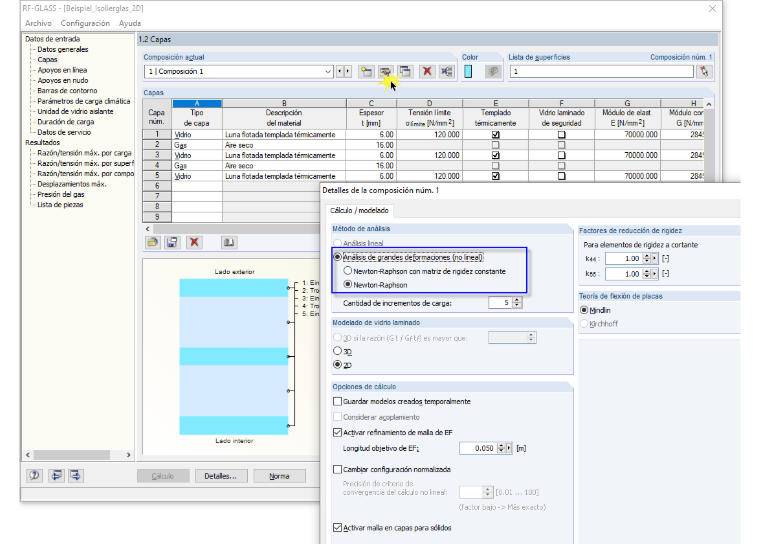Select Lista de piezas tree item
The image size is (760, 544).
coord(61,205)
